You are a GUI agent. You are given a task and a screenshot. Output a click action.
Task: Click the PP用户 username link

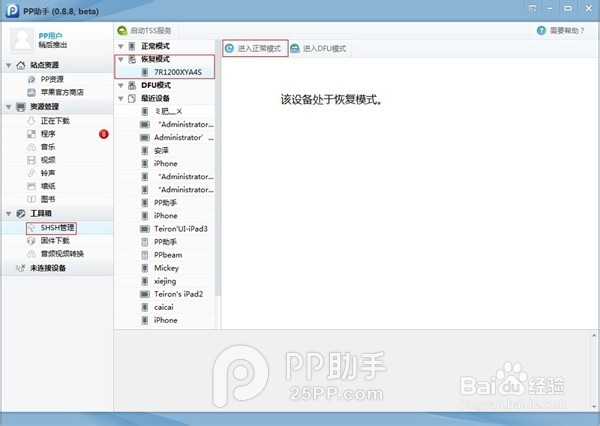click(x=50, y=36)
